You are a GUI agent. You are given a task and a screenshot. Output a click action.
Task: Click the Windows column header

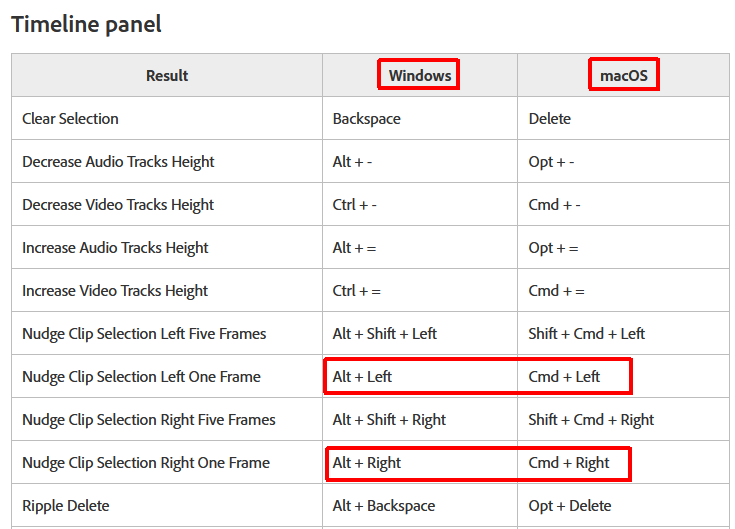[x=420, y=76]
